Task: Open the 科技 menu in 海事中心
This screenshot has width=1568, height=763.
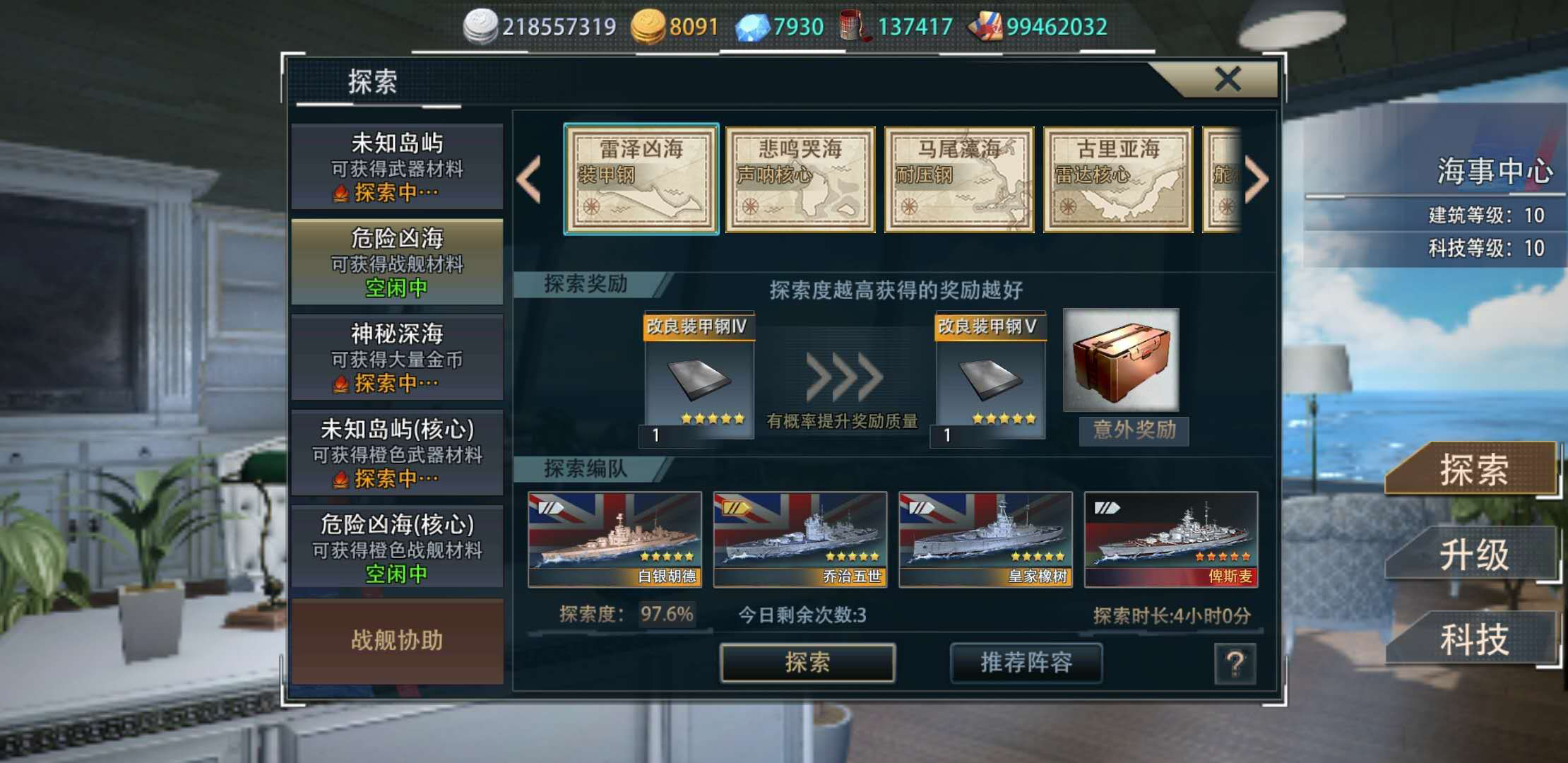Action: (1473, 640)
